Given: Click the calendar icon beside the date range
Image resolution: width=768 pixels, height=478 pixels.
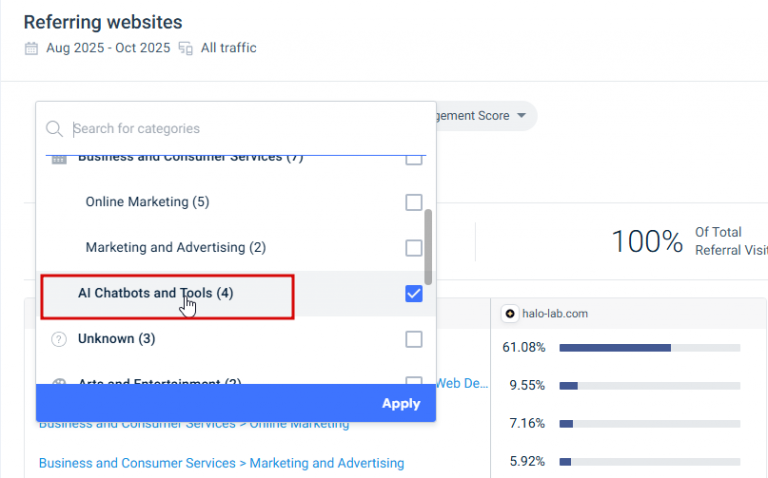Looking at the screenshot, I should tap(31, 48).
